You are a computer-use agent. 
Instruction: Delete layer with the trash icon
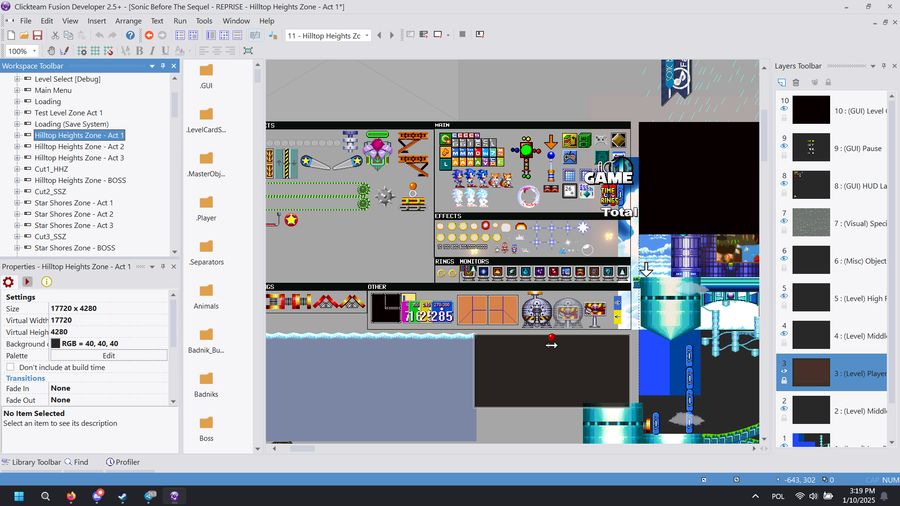point(796,83)
